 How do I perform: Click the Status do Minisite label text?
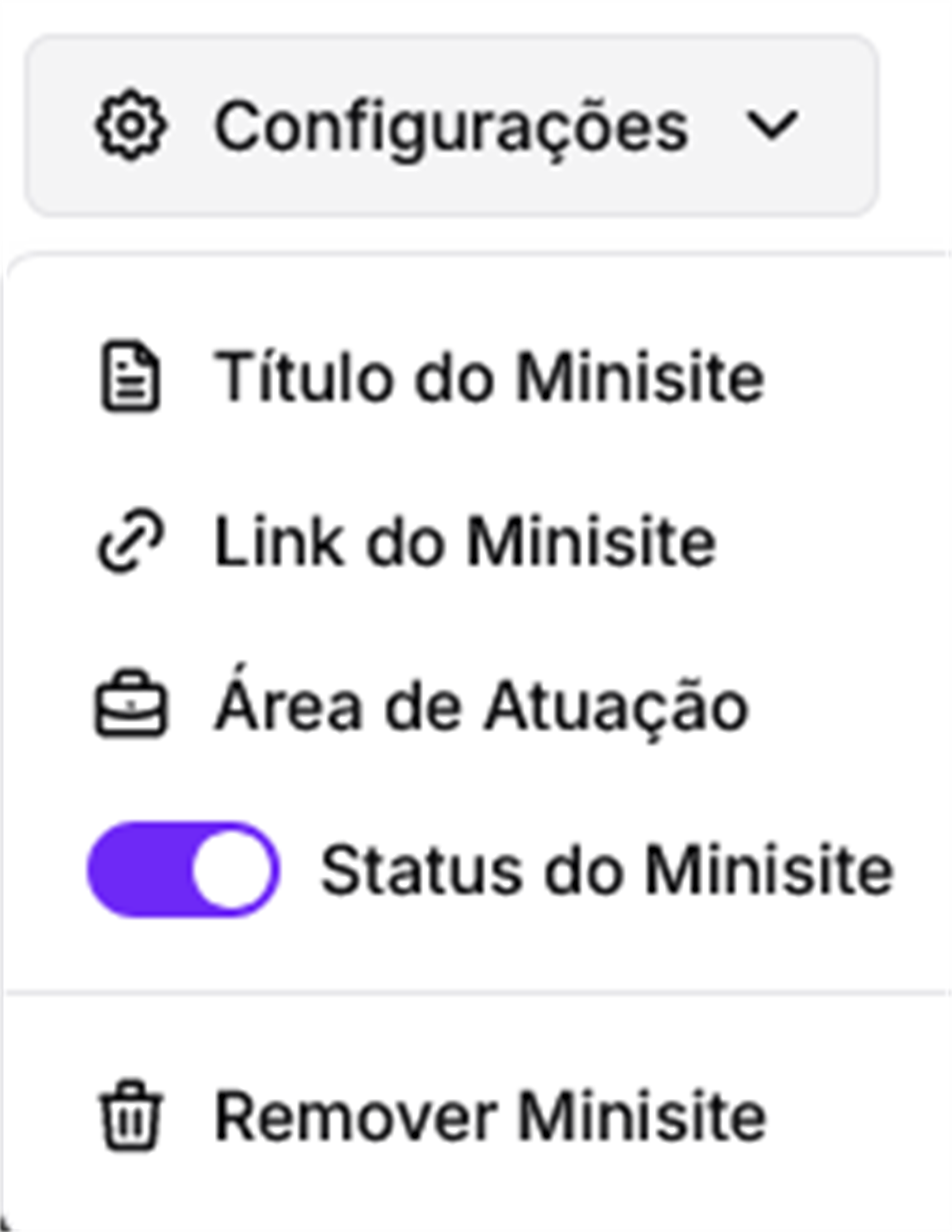pos(607,869)
